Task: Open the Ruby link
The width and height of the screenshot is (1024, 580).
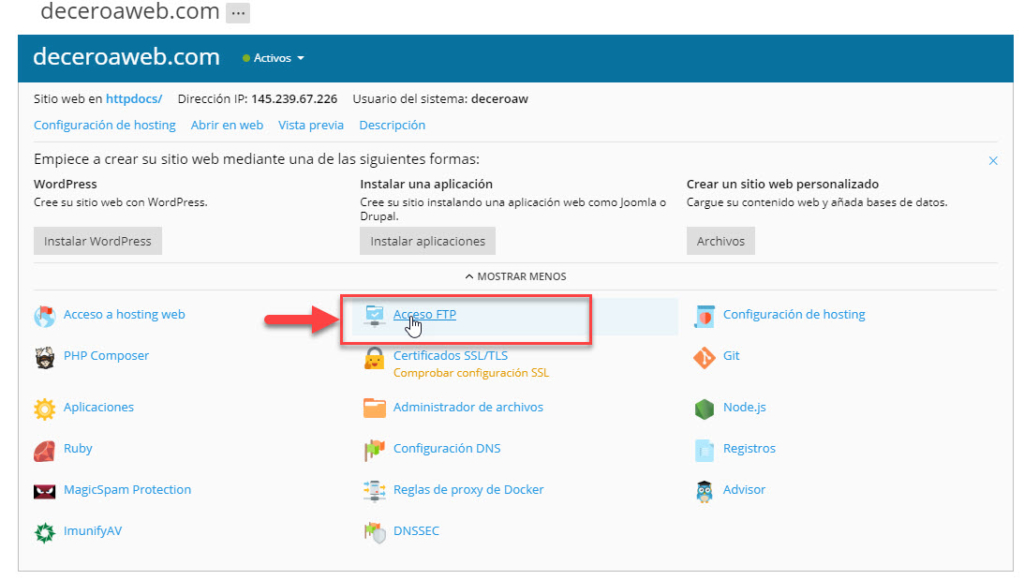Action: click(78, 448)
